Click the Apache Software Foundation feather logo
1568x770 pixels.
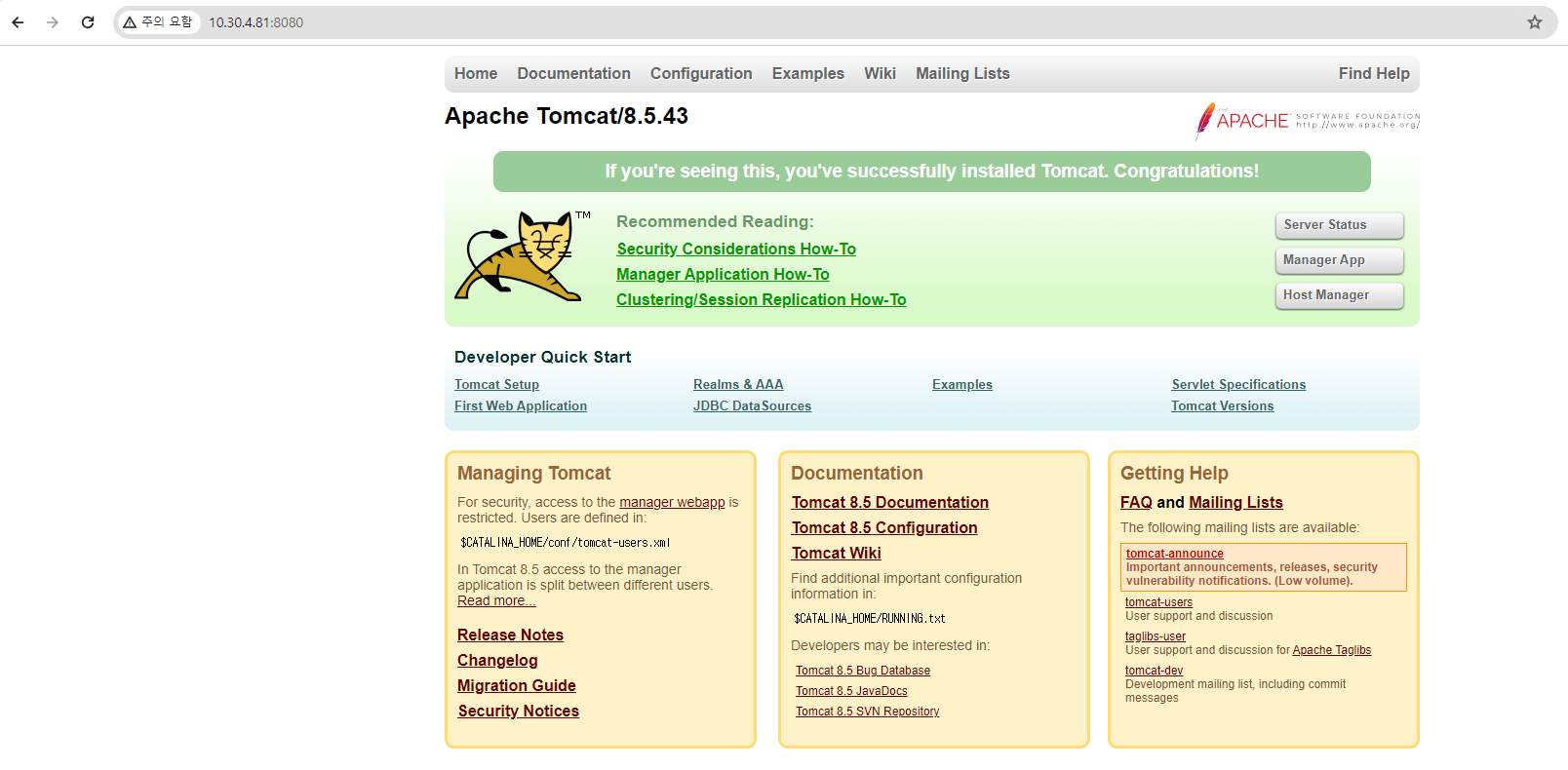[1308, 121]
